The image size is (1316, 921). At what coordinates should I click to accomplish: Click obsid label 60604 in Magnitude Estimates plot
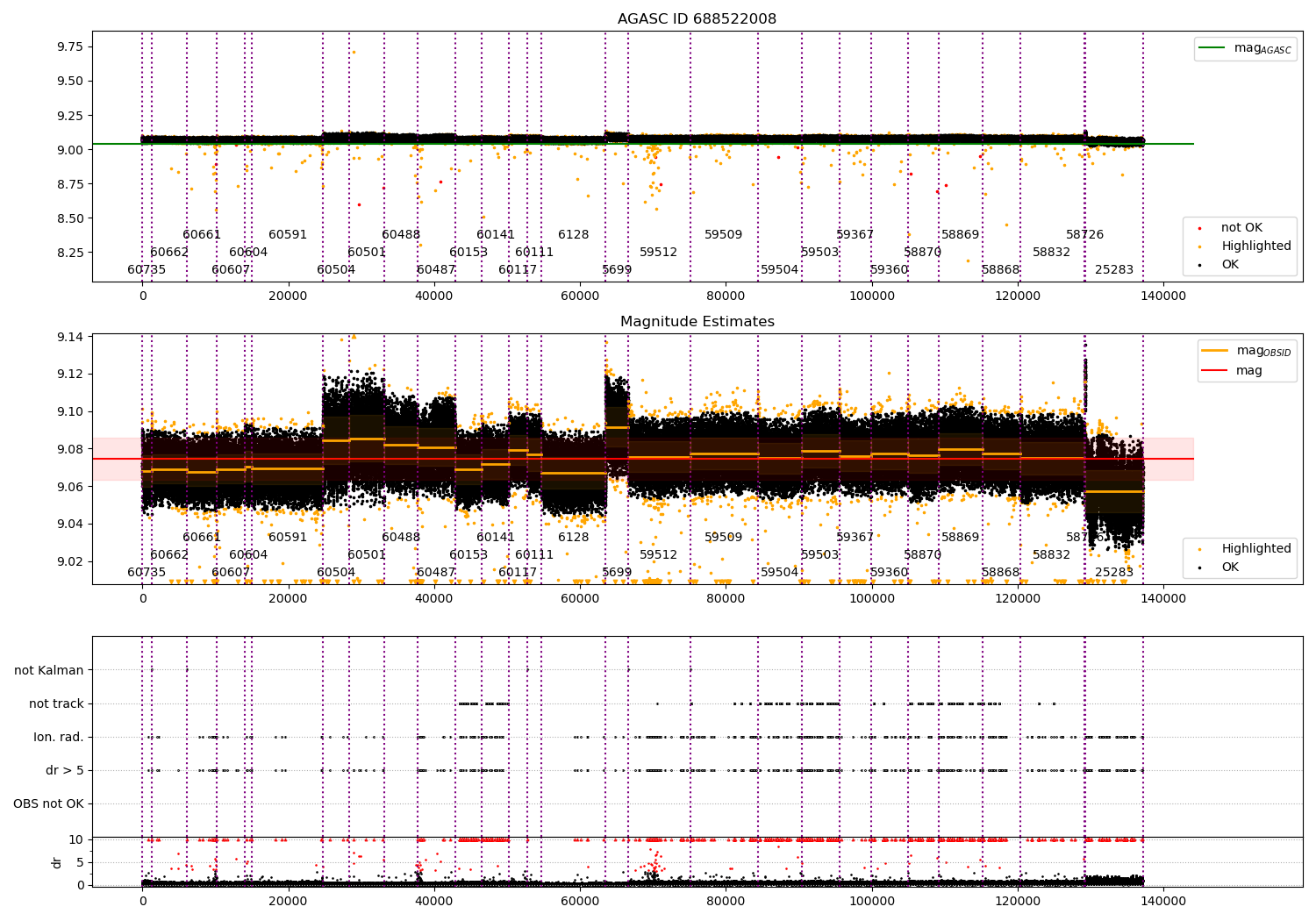point(248,555)
